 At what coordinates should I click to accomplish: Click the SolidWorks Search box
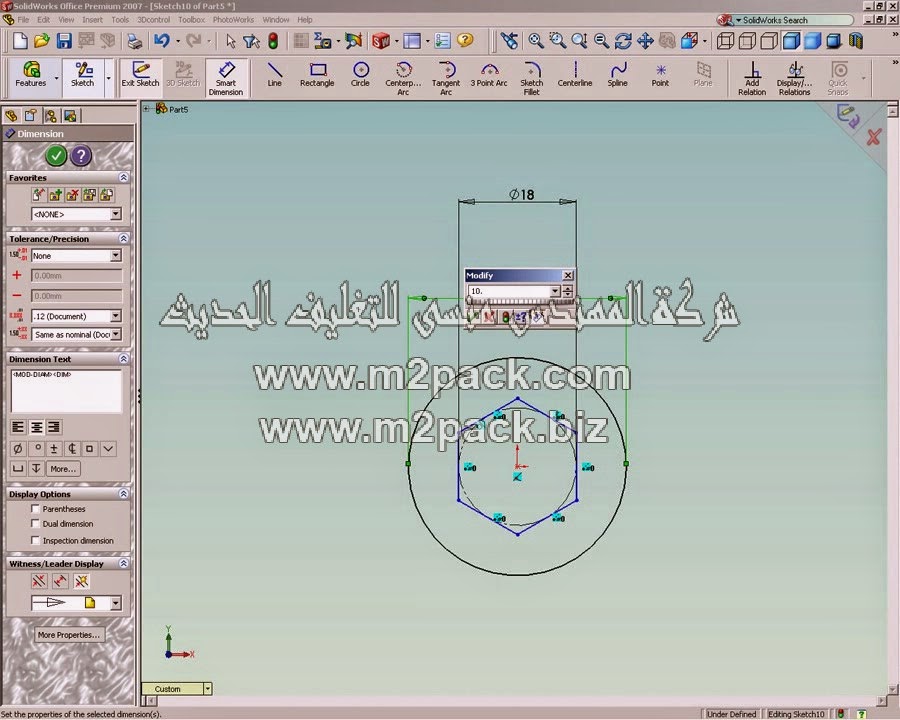tap(794, 20)
